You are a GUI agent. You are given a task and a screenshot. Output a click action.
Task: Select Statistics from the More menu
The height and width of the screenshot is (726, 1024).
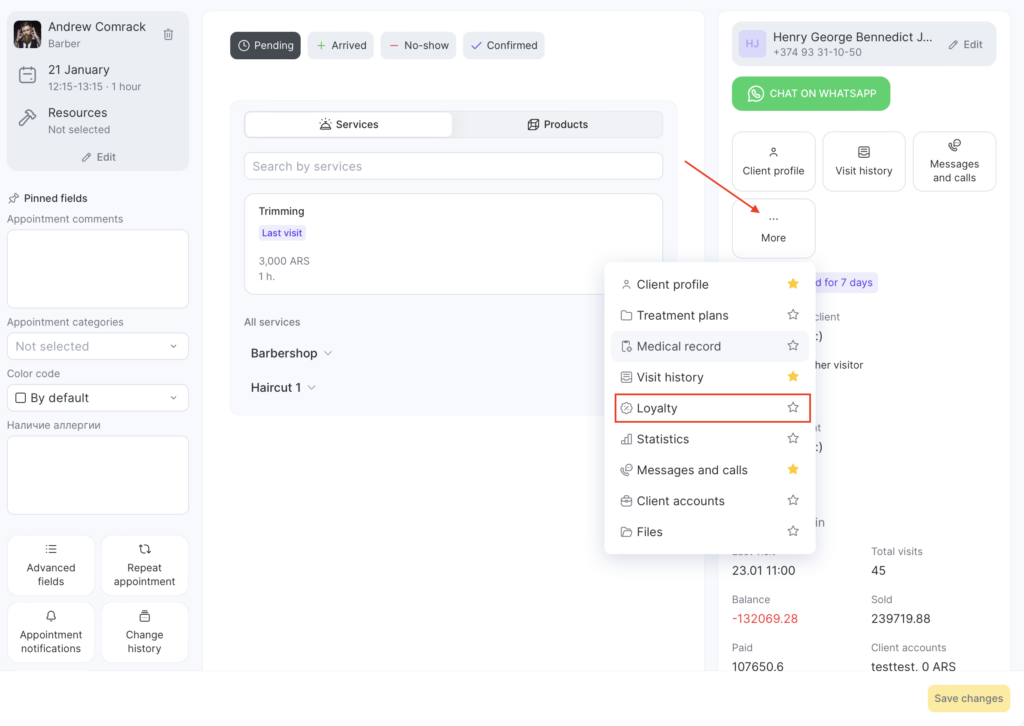(x=663, y=439)
